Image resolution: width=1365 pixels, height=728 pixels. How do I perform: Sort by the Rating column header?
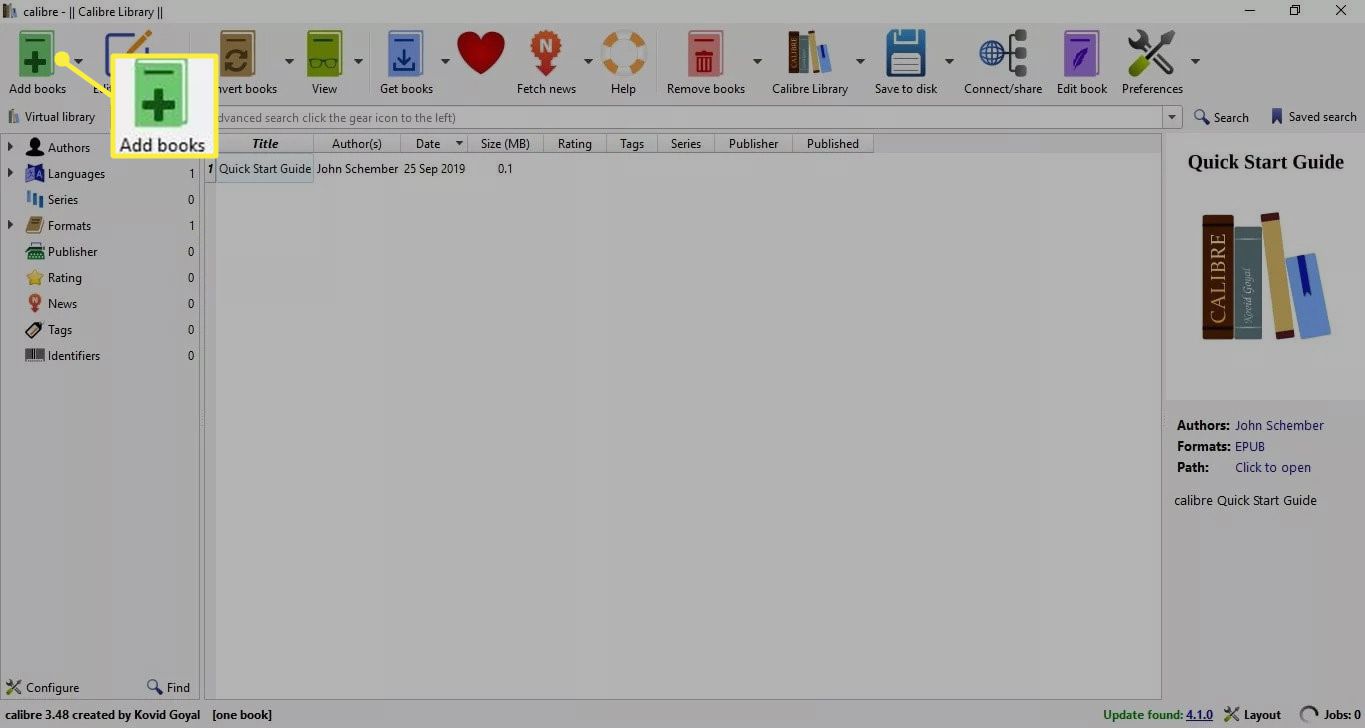point(574,144)
